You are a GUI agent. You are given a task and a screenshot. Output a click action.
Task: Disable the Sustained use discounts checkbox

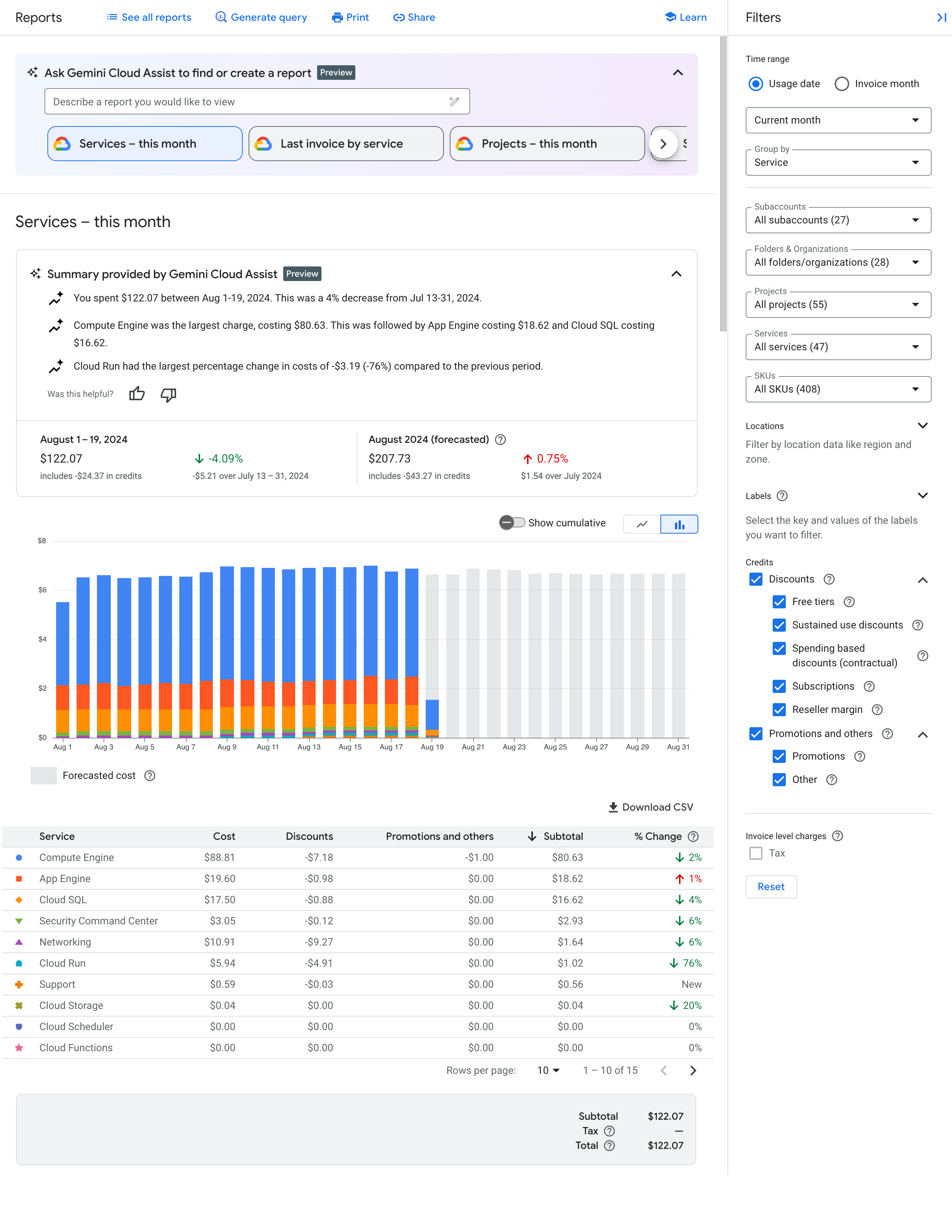point(779,625)
